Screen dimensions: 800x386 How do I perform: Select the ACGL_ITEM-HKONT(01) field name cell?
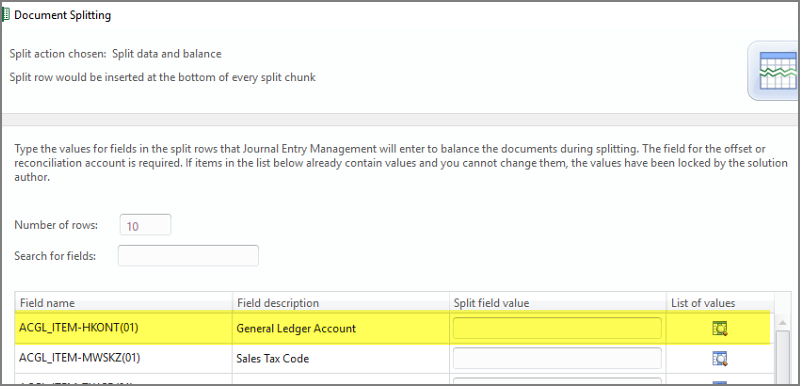point(124,328)
